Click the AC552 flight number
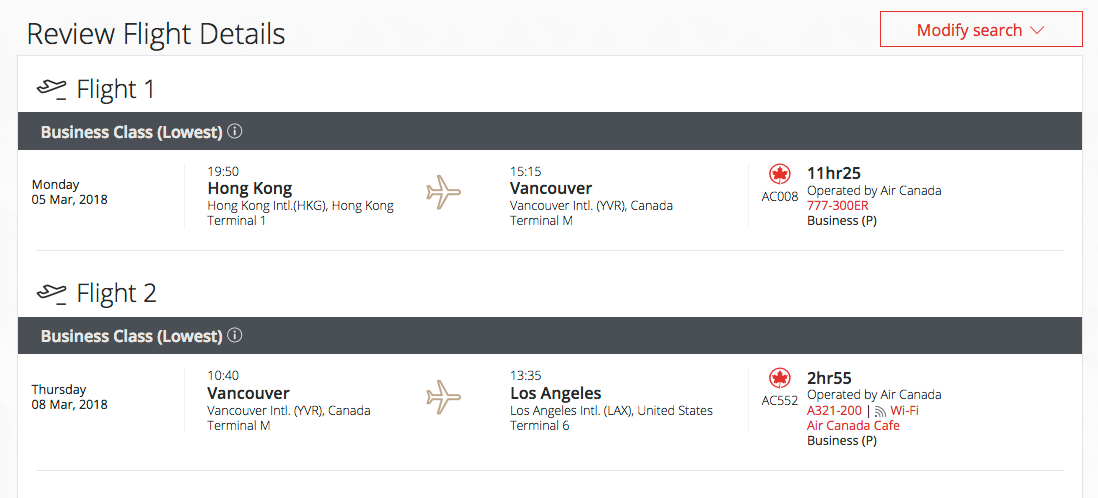Screen dimensions: 1098x498 pyautogui.click(x=779, y=401)
